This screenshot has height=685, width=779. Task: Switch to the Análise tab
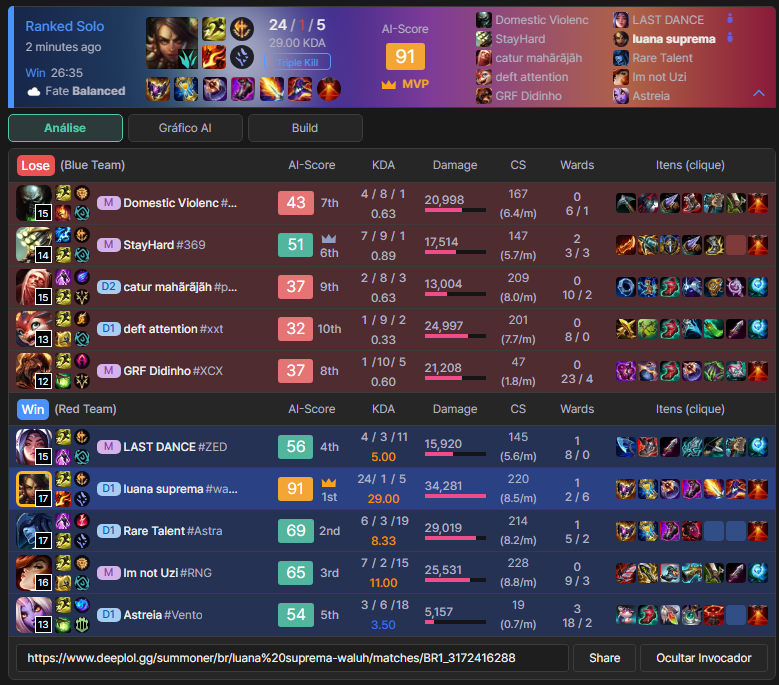65,128
